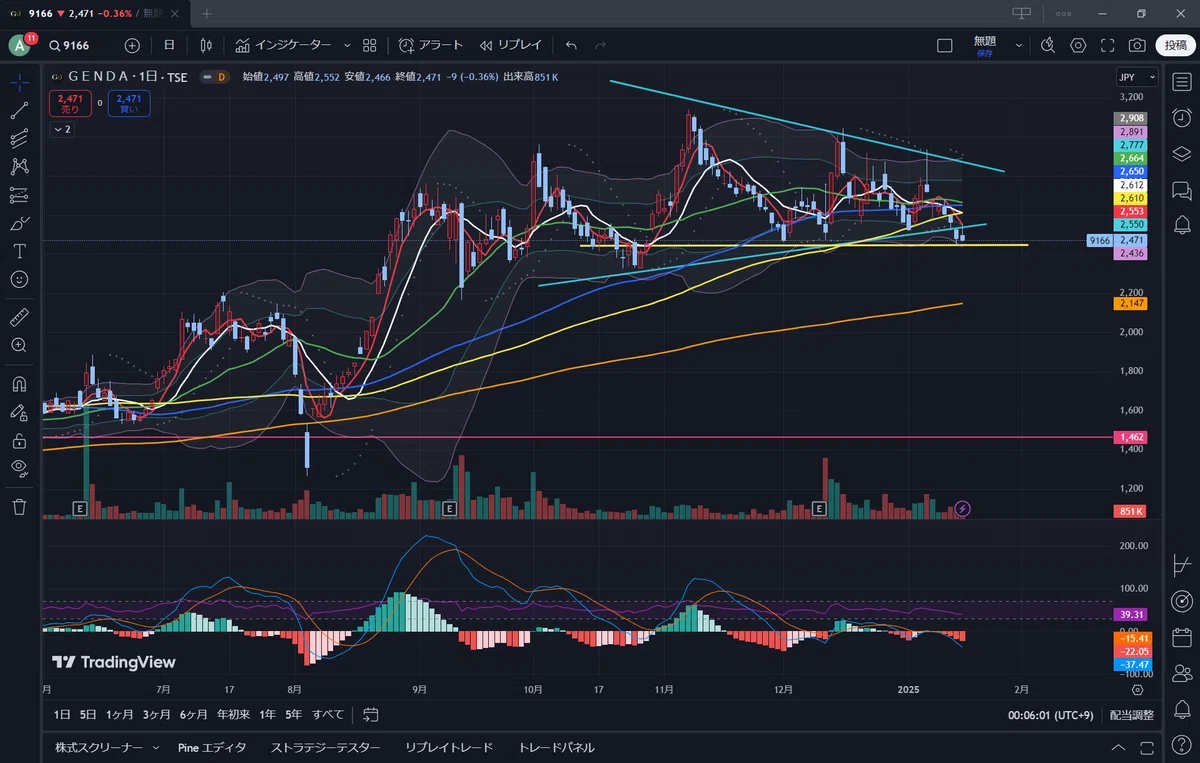The height and width of the screenshot is (763, 1200).
Task: Open the calendar panel in right sidebar
Action: coord(1181,636)
